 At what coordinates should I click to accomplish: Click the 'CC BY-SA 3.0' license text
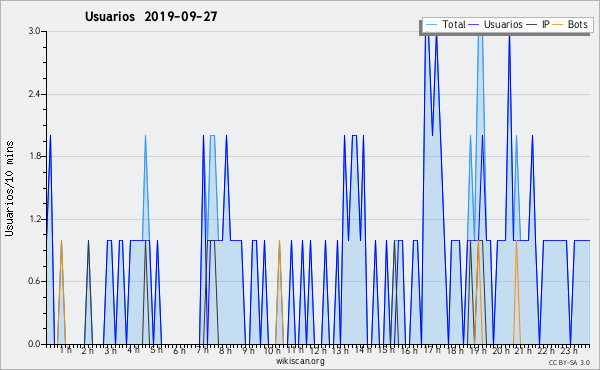pyautogui.click(x=569, y=363)
